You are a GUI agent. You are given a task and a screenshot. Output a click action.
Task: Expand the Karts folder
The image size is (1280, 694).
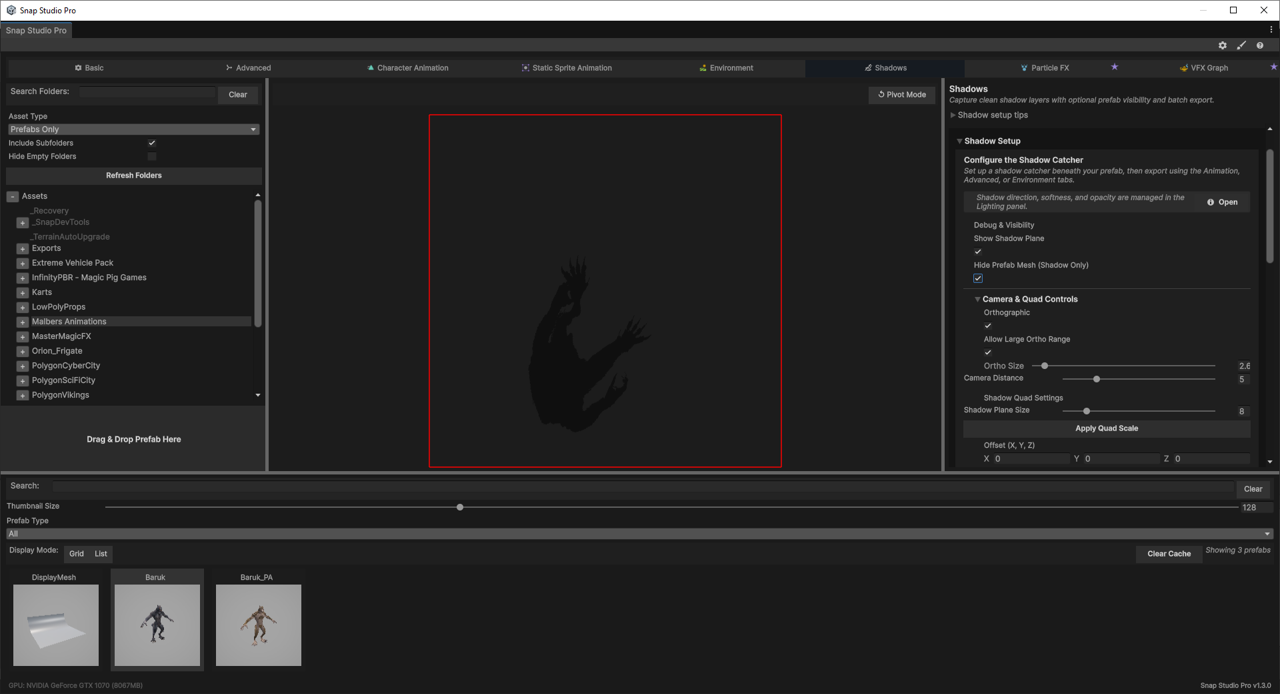[22, 293]
